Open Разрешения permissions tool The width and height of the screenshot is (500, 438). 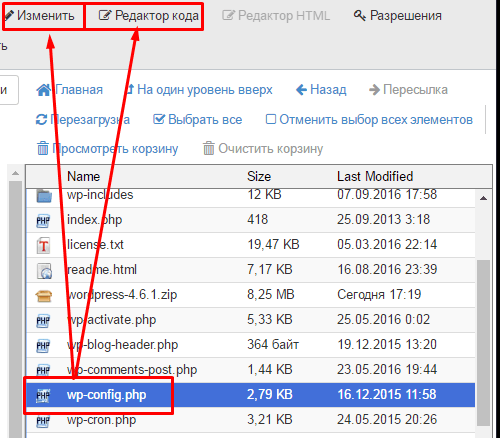[398, 16]
